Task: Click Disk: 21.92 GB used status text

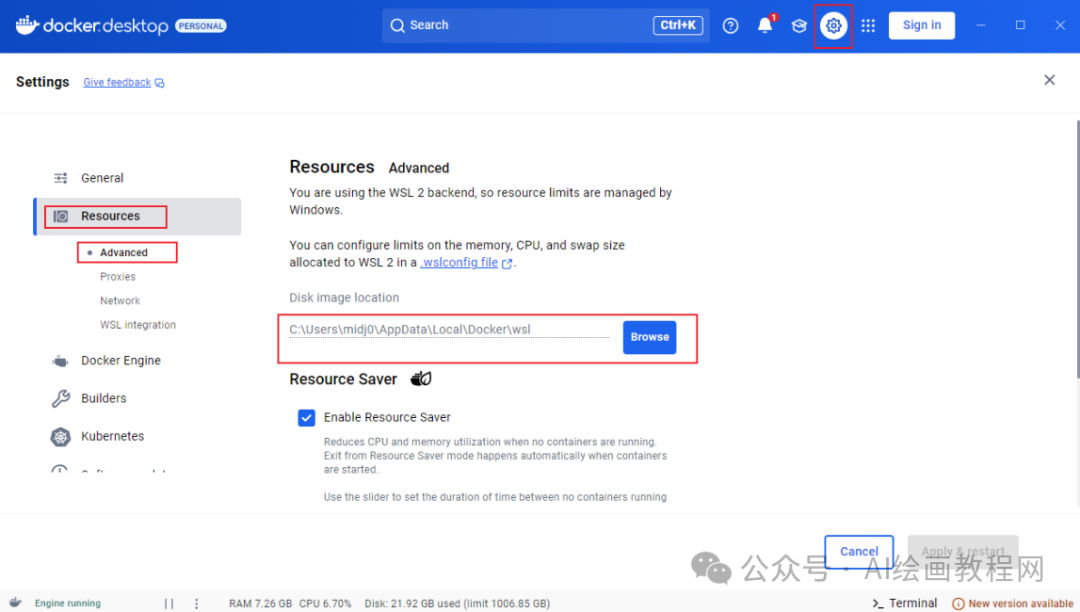Action: pyautogui.click(x=457, y=604)
